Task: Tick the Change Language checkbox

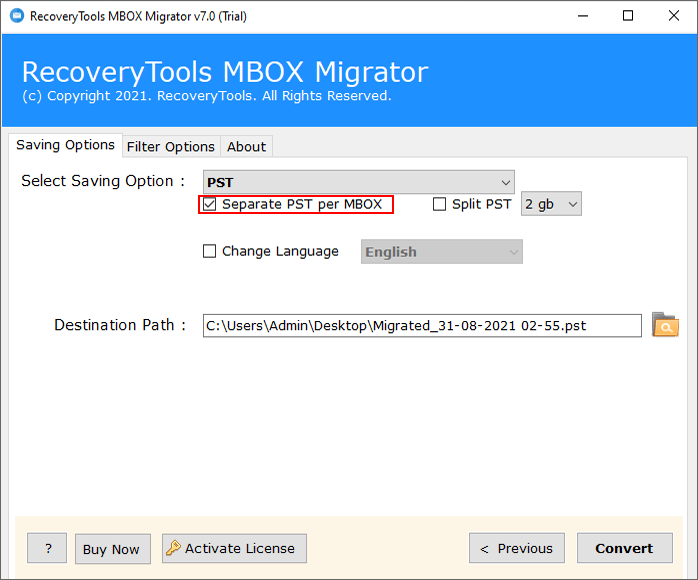Action: coord(209,251)
